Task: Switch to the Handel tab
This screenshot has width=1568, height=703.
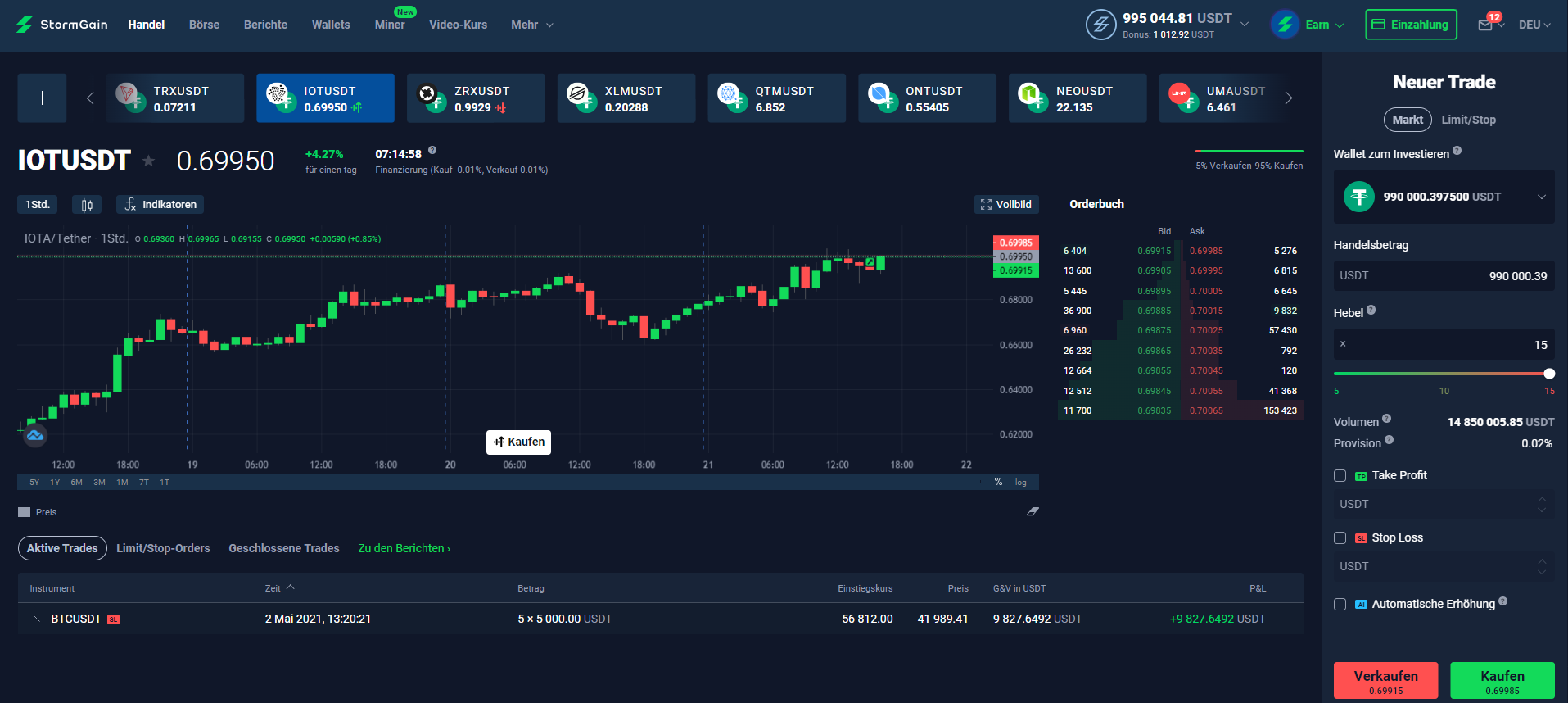Action: point(147,25)
